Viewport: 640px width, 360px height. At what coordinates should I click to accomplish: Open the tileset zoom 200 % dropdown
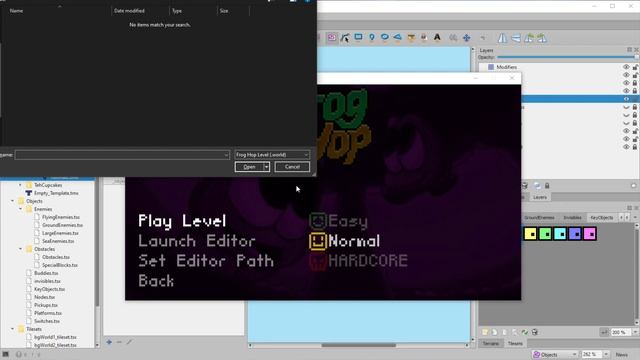(x=634, y=332)
